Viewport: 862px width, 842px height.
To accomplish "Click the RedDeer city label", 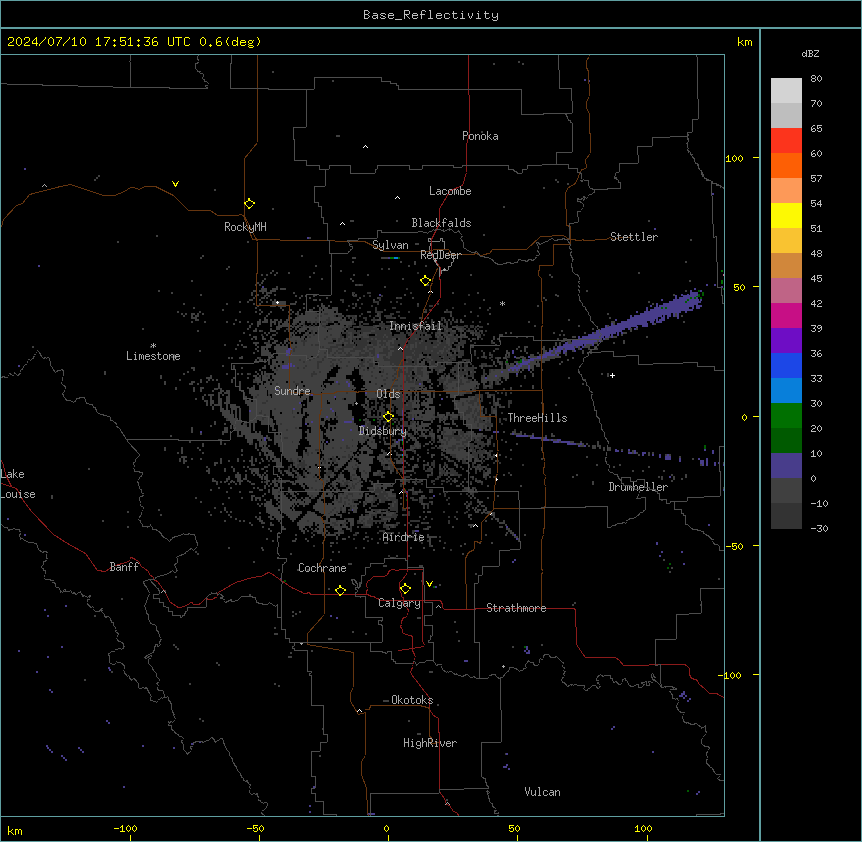I will 441,255.
